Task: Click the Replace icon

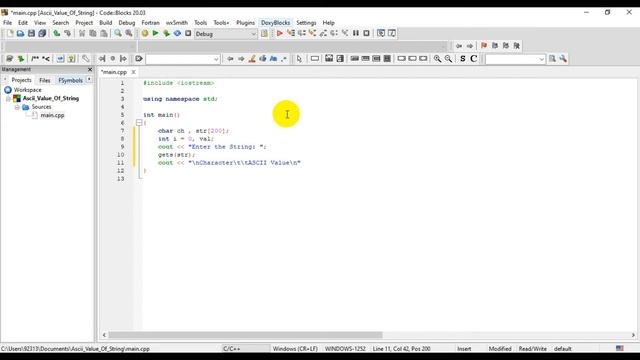Action: point(129,33)
